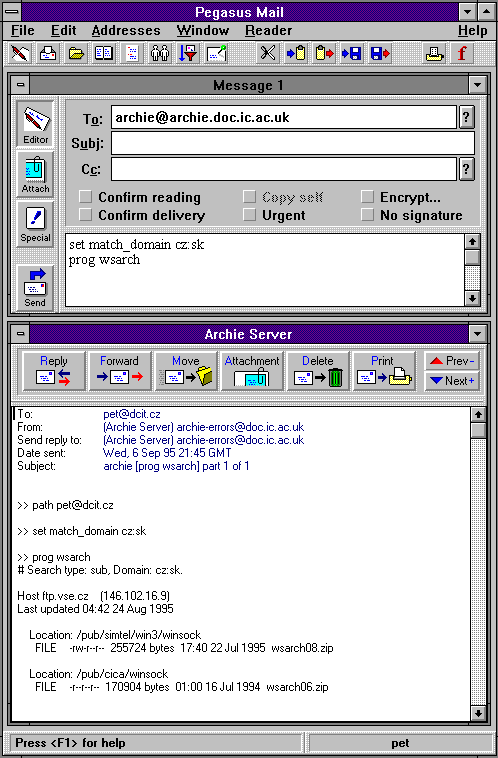
Task: Open the Archie Server window dropdown arrow
Action: tap(477, 334)
